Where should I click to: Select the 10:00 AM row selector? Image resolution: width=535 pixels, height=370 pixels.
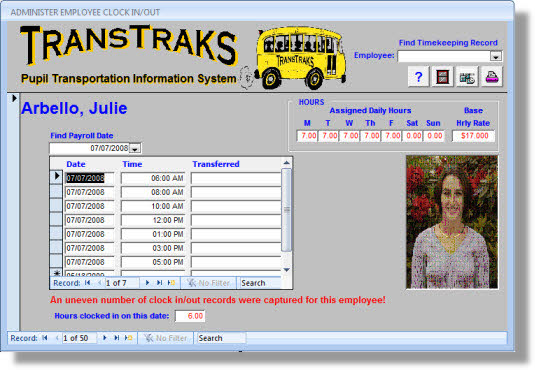(56, 206)
